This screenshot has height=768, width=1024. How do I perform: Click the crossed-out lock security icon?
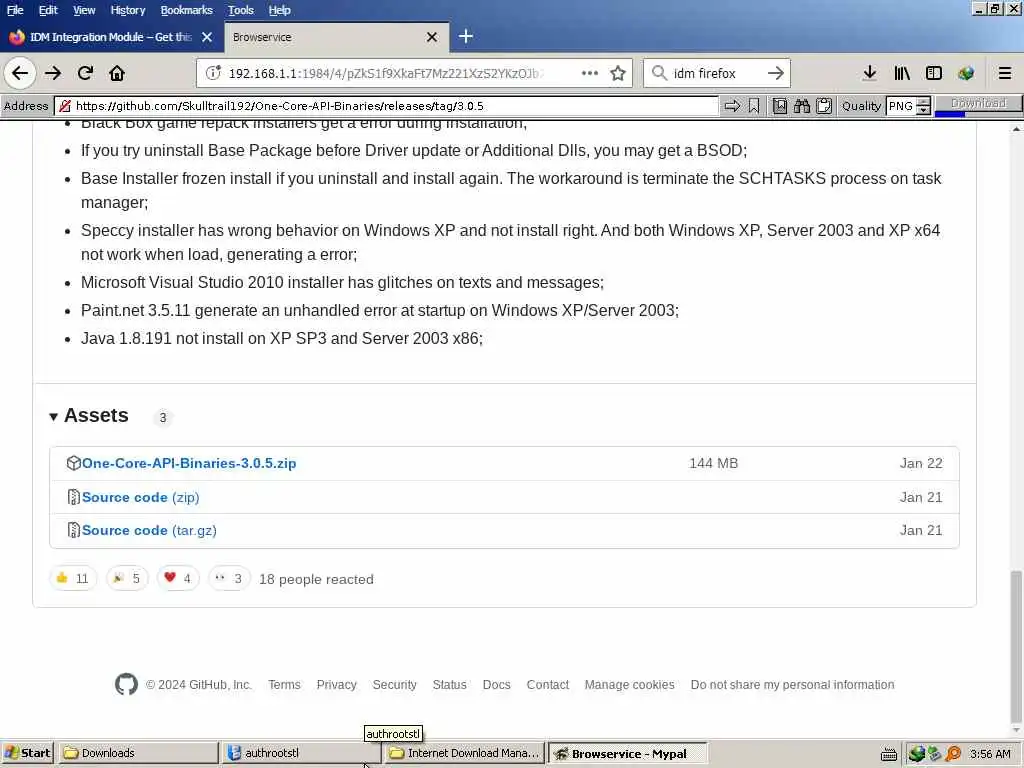point(64,106)
